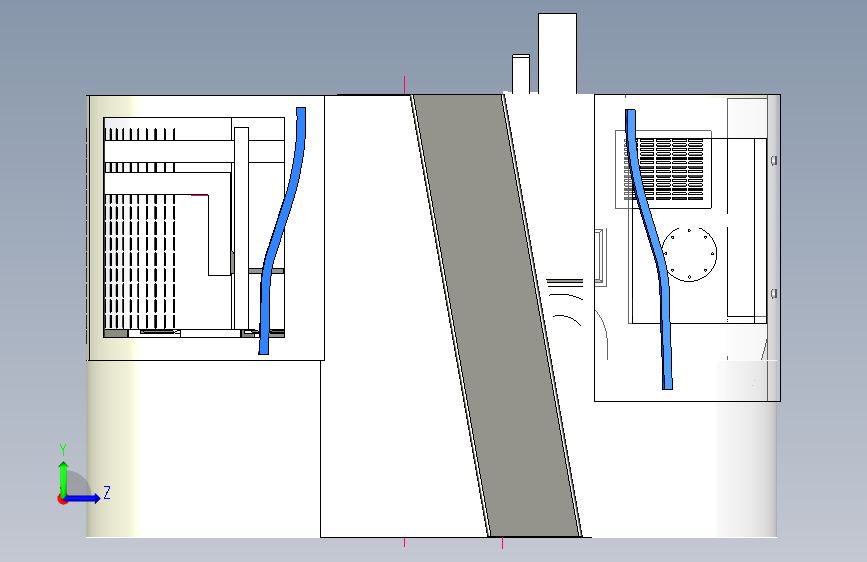Click the blue Z axis arrow of triad
Image resolution: width=867 pixels, height=562 pixels.
pyautogui.click(x=83, y=498)
